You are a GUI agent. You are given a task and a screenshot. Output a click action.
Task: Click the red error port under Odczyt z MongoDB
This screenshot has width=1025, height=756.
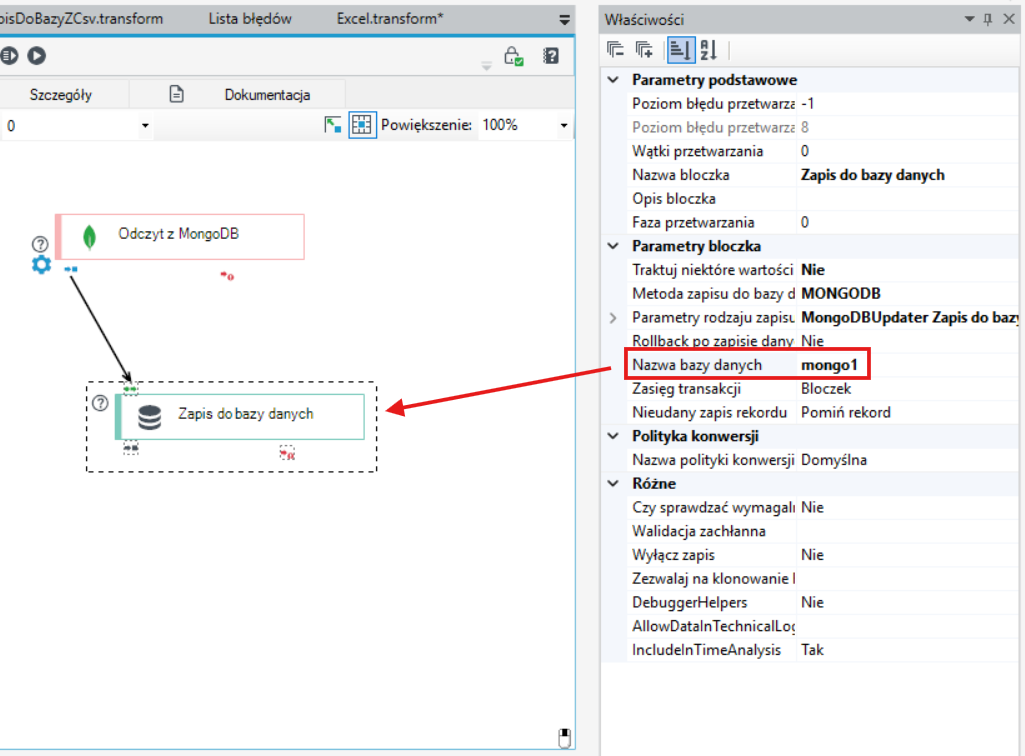[x=227, y=276]
